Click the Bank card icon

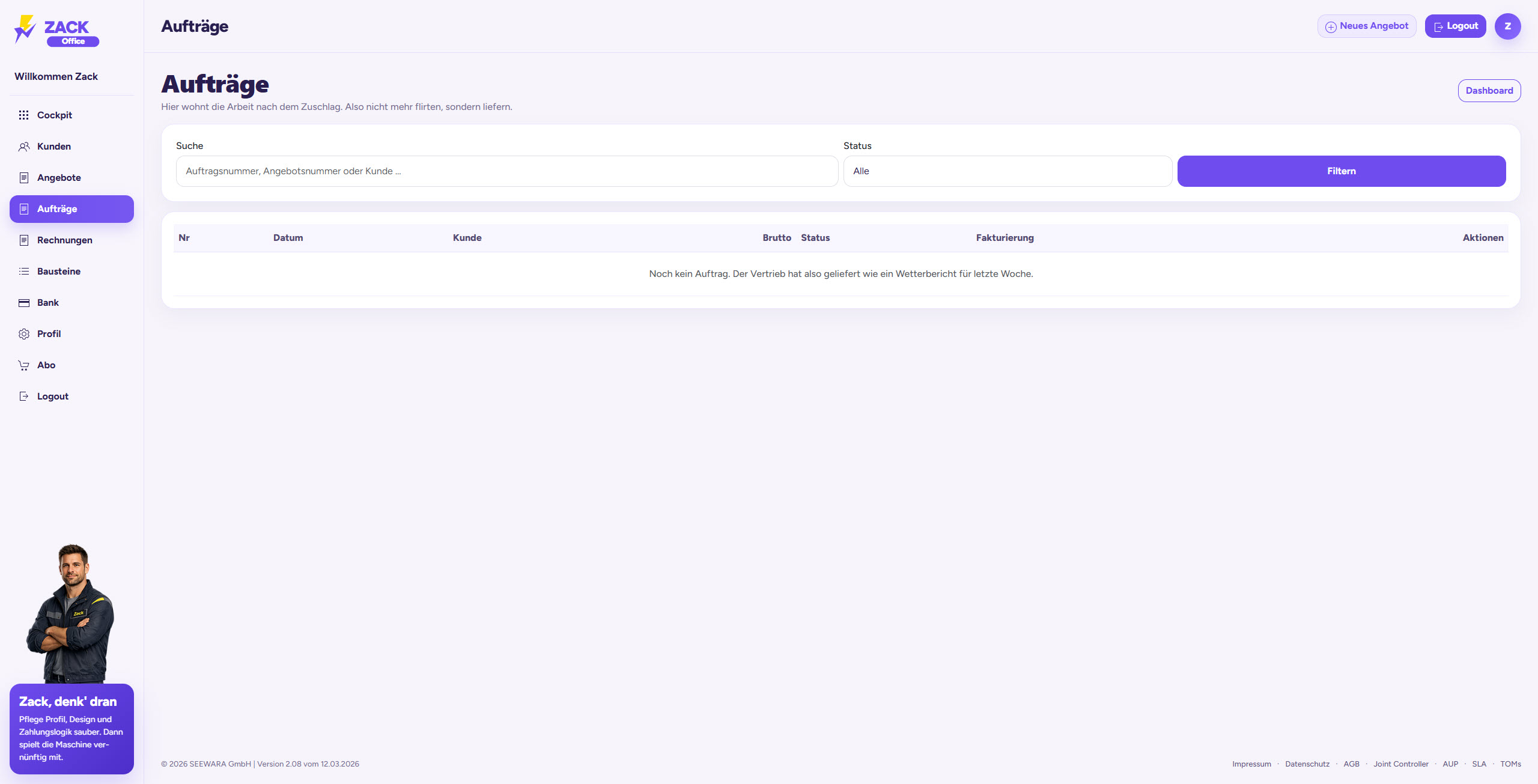[24, 303]
